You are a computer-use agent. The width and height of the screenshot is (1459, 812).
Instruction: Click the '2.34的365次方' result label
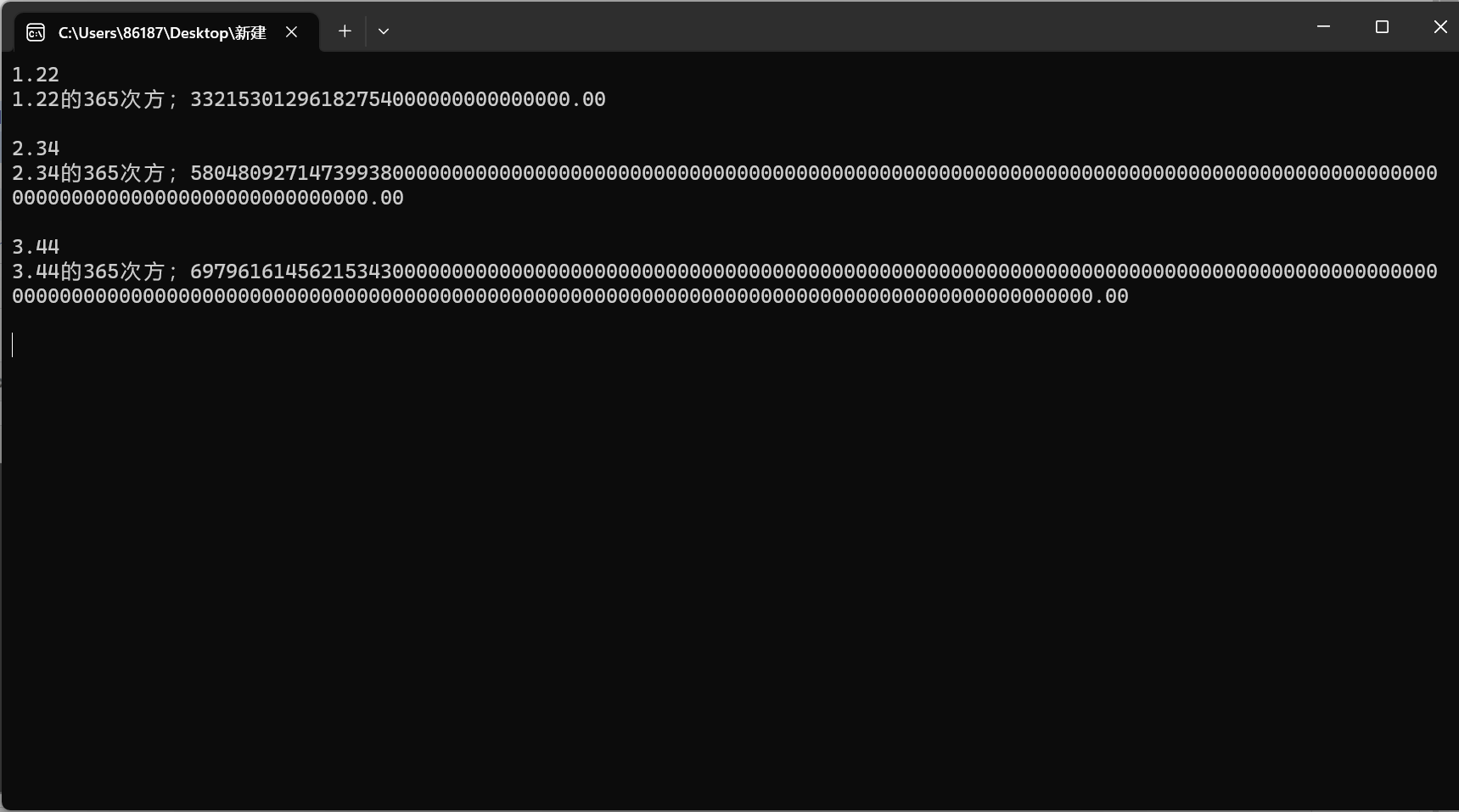(x=88, y=173)
